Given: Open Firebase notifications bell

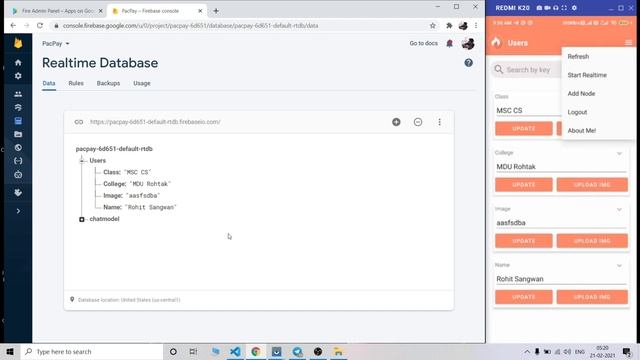Looking at the screenshot, I should [x=449, y=43].
